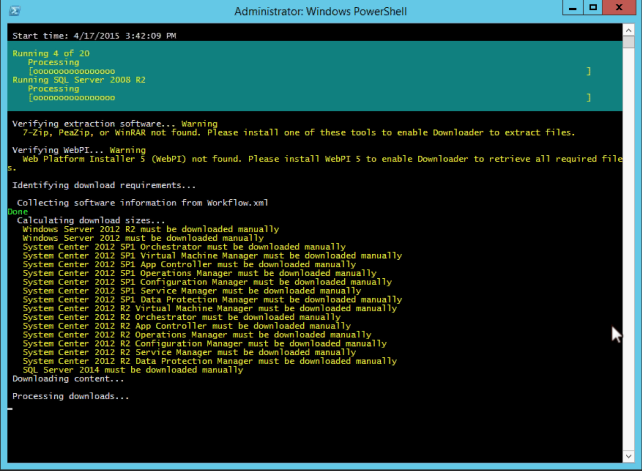642x471 pixels.
Task: Click the 'R2 Data Protection Manager' line
Action: click(x=210, y=361)
